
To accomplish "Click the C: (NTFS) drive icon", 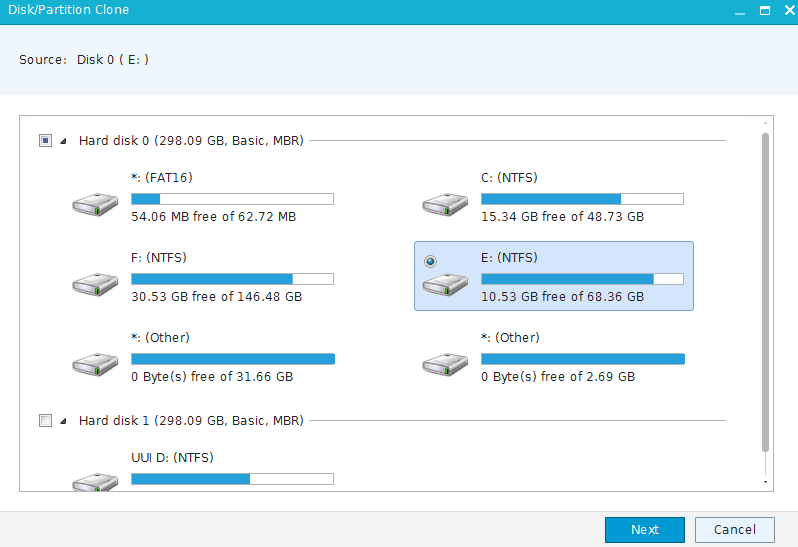I will [445, 204].
